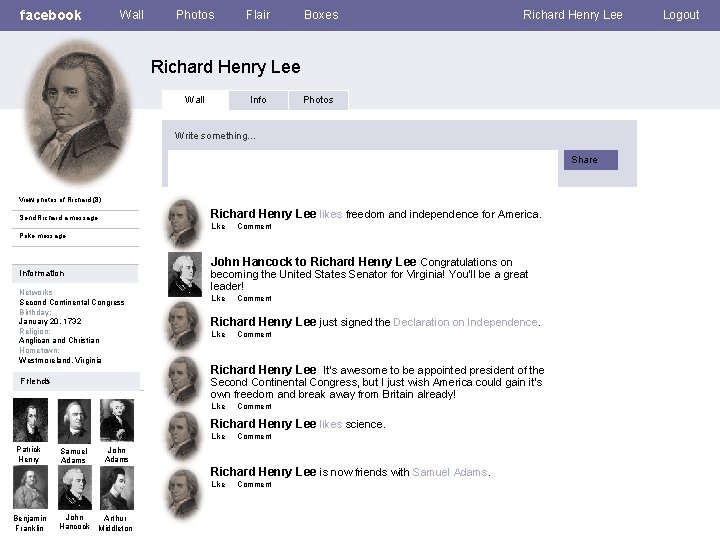Click the large Richard Henry Lee profile portrait
720x540 pixels.
pos(79,112)
